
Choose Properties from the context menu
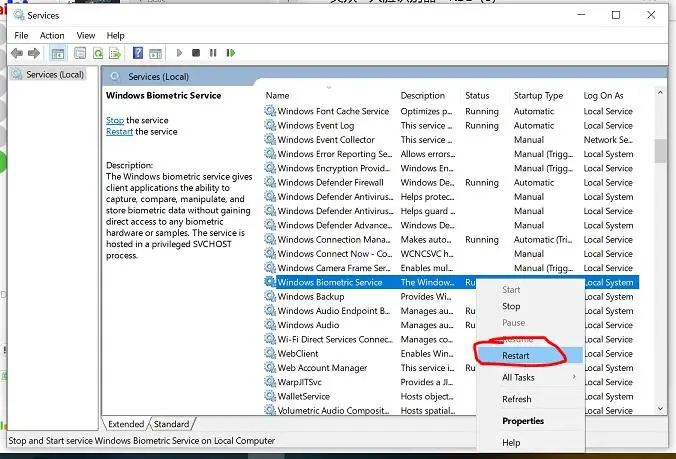(523, 421)
